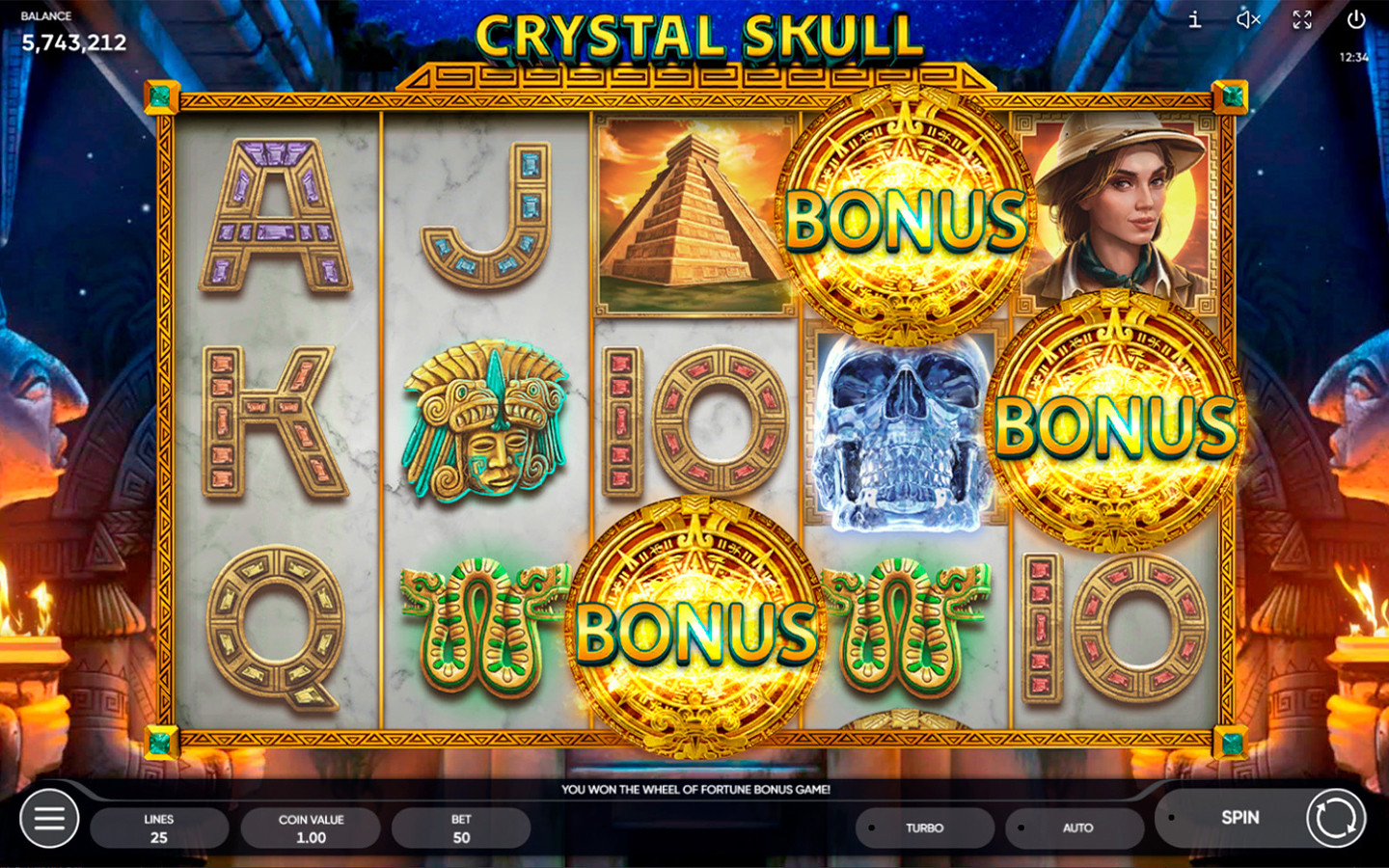This screenshot has width=1389, height=868.
Task: Open the hamburger menu button
Action: [49, 819]
